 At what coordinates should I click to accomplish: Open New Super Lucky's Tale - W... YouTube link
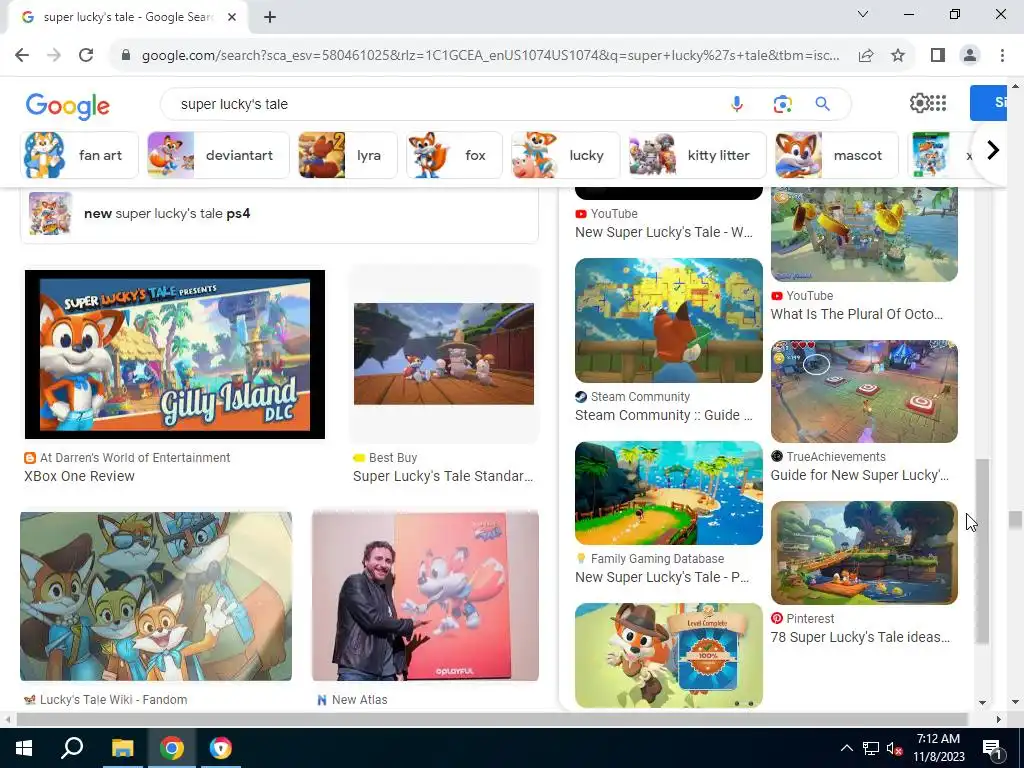[x=664, y=232]
